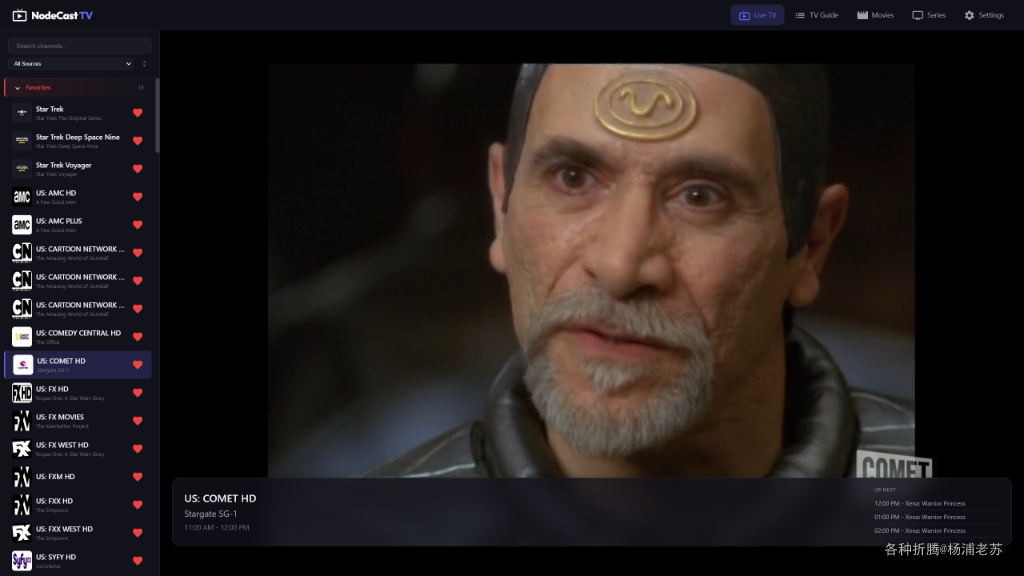Focus the Search channels field
The width and height of the screenshot is (1024, 576).
click(80, 46)
